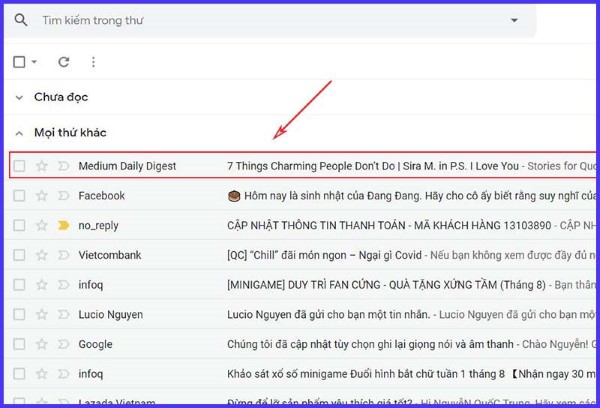Mark Lucio Nguyen email as important
The height and width of the screenshot is (408, 600).
point(64,315)
